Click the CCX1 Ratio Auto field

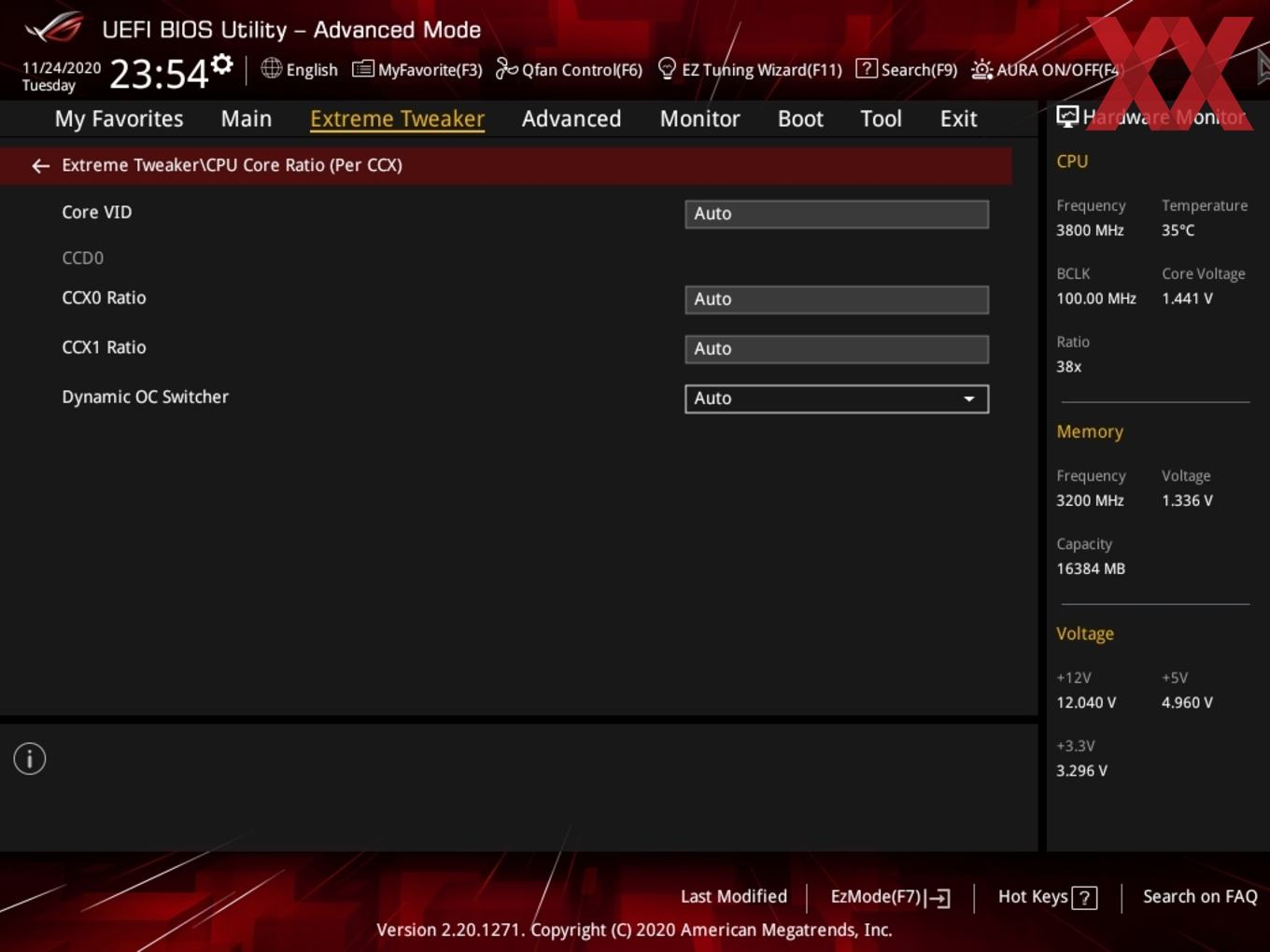pyautogui.click(x=837, y=349)
